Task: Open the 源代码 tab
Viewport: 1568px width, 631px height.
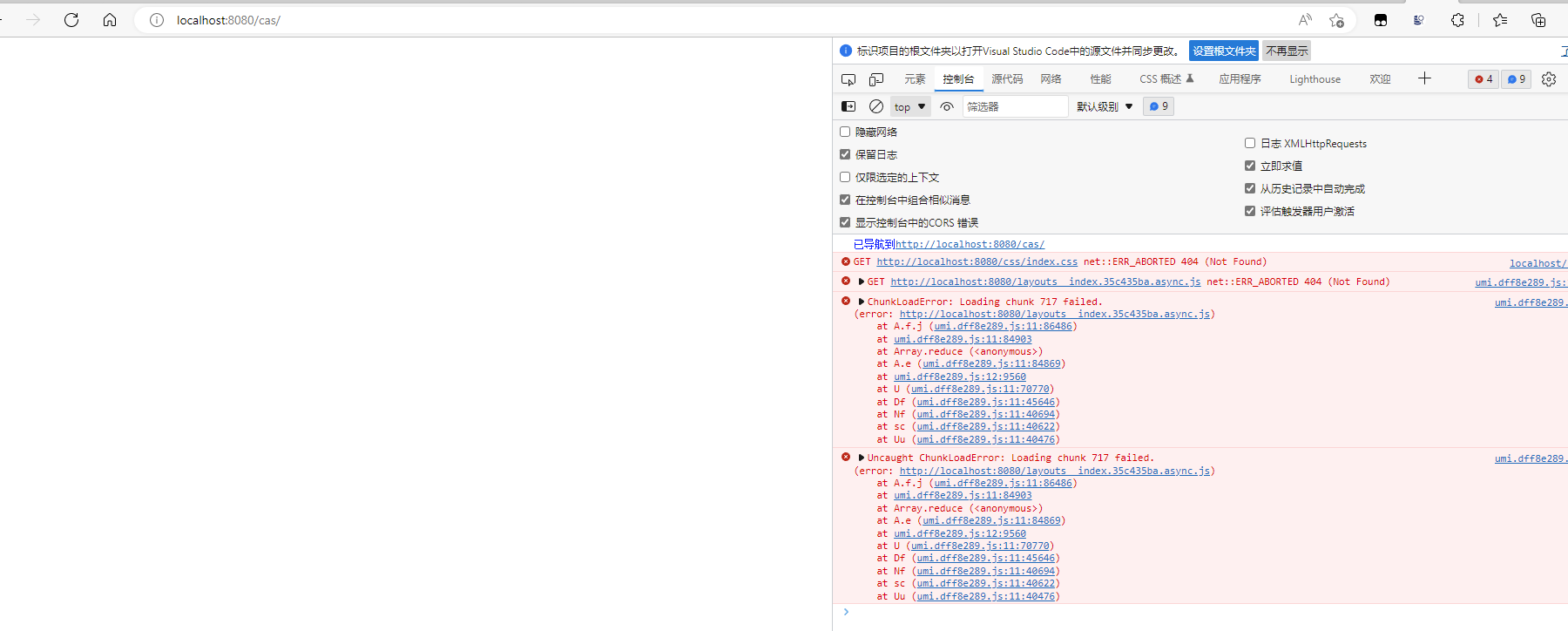Action: pos(1007,79)
